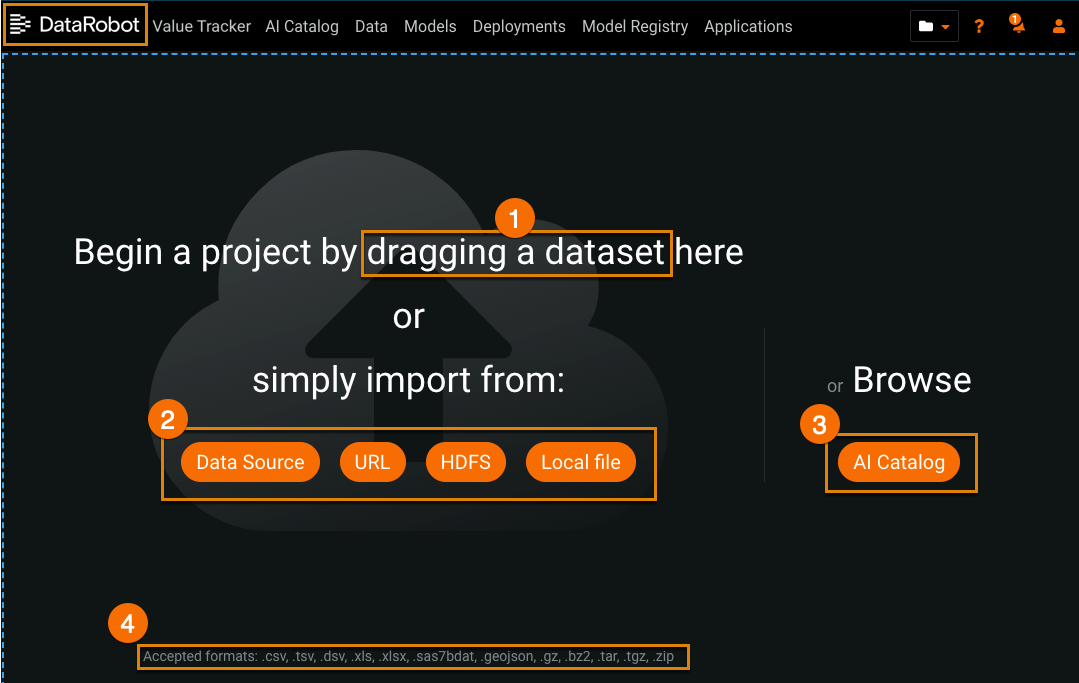Click the DataRobot logo
Viewport: 1079px width, 683px height.
[76, 25]
